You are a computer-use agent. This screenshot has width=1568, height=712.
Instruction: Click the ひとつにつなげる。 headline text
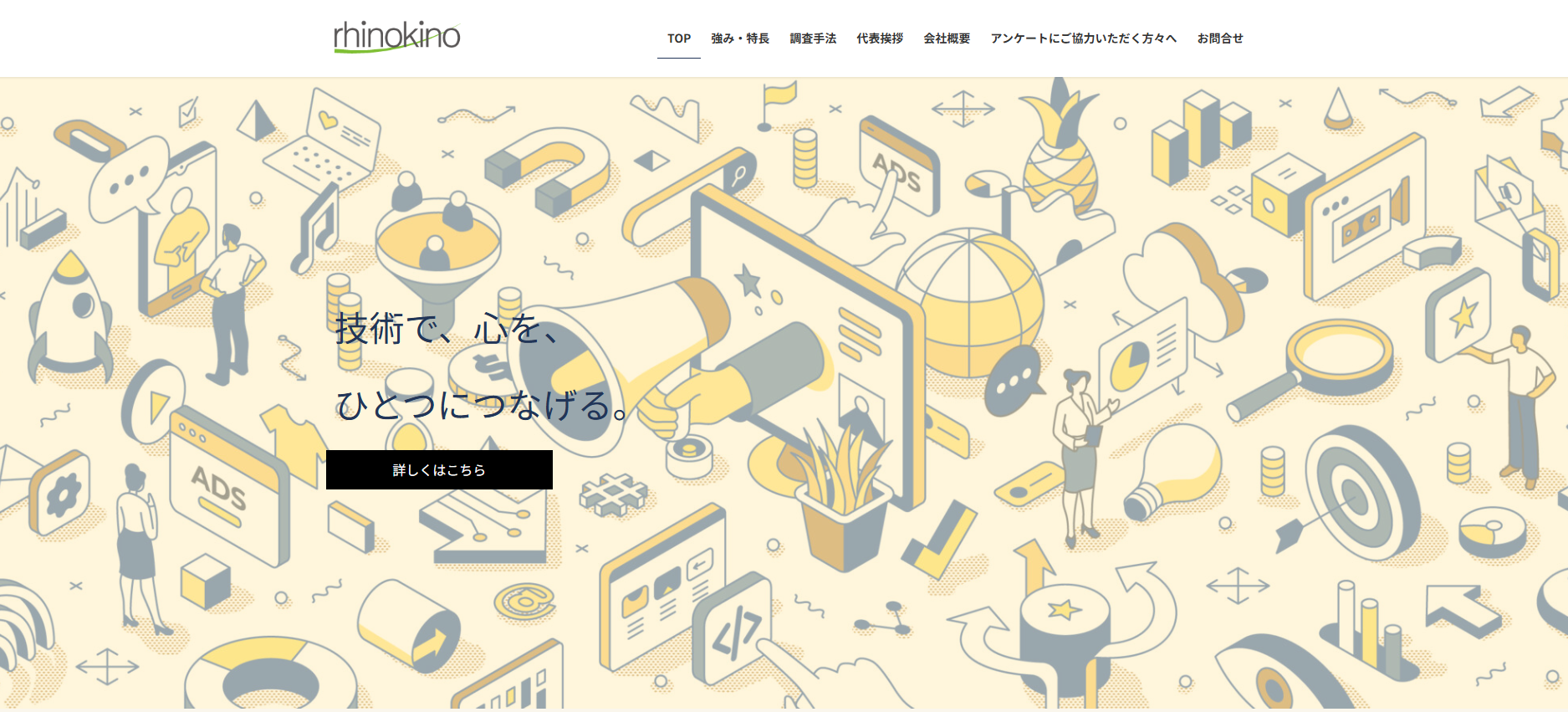pyautogui.click(x=483, y=405)
